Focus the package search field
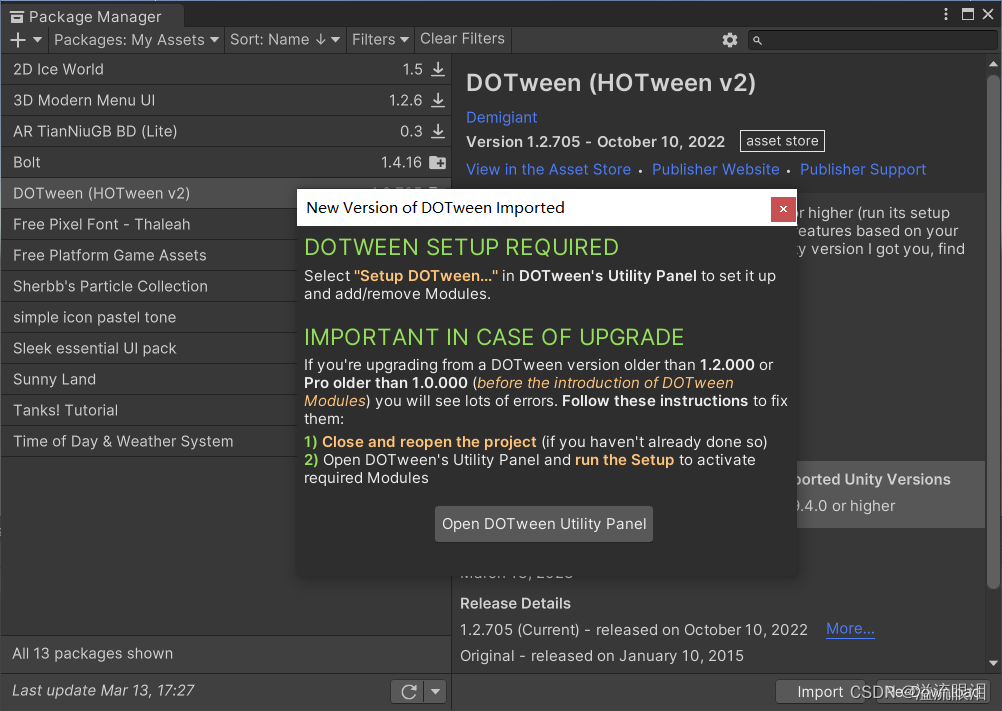Viewport: 1002px width, 711px height. [x=872, y=40]
